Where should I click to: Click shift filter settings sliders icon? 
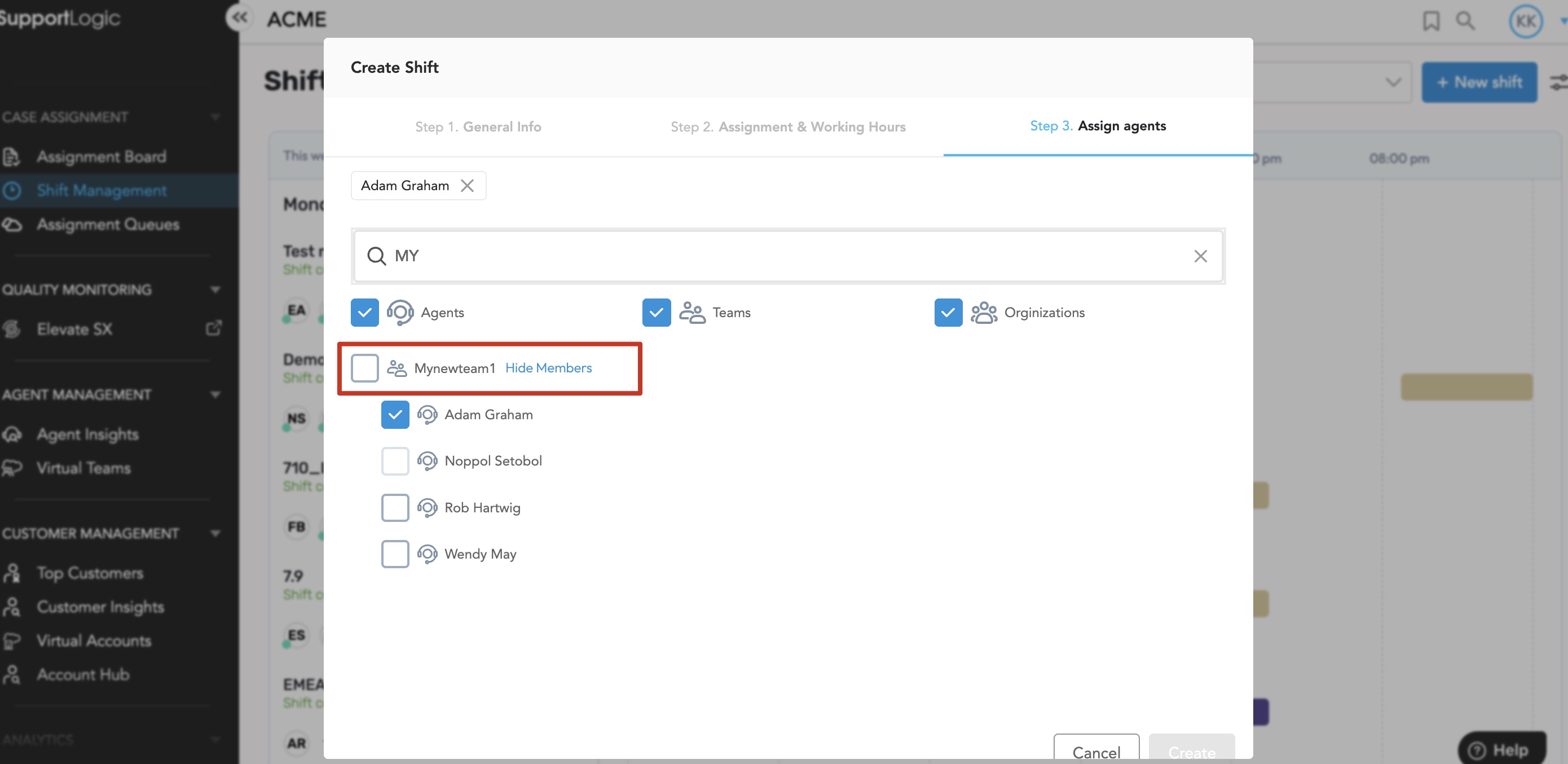tap(1558, 82)
